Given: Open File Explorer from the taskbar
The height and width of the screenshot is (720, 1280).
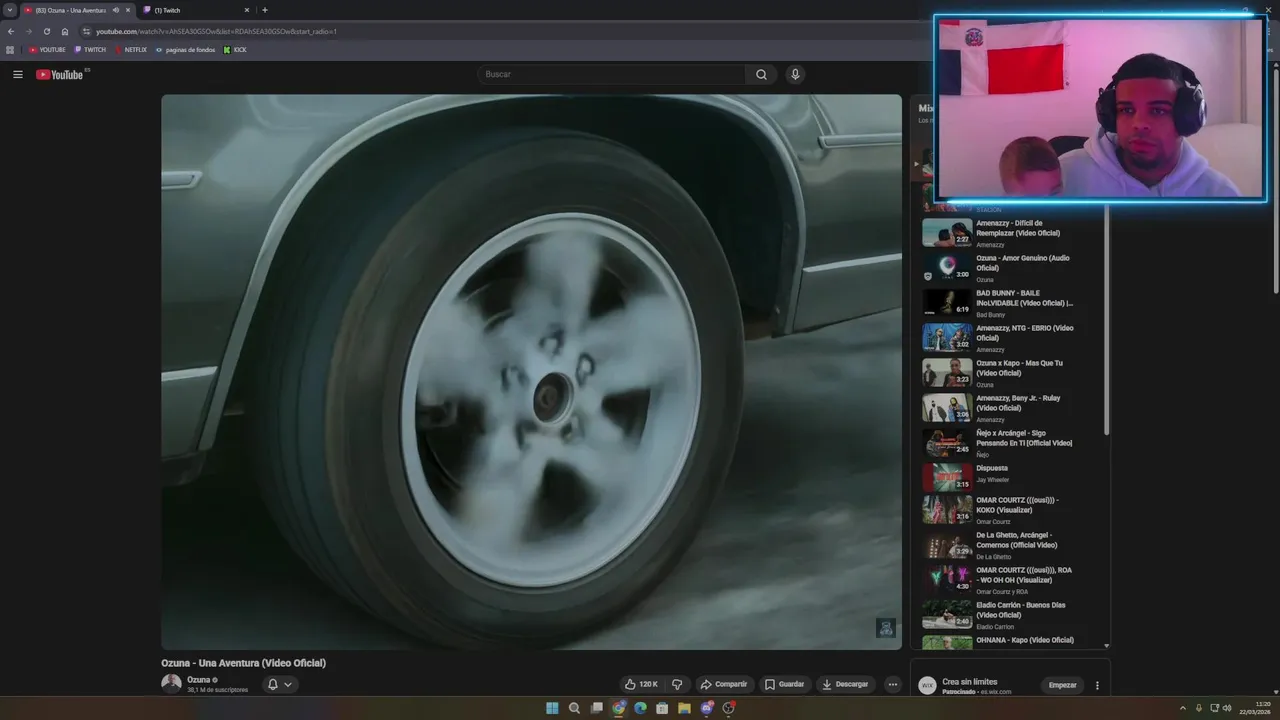Looking at the screenshot, I should (x=684, y=708).
